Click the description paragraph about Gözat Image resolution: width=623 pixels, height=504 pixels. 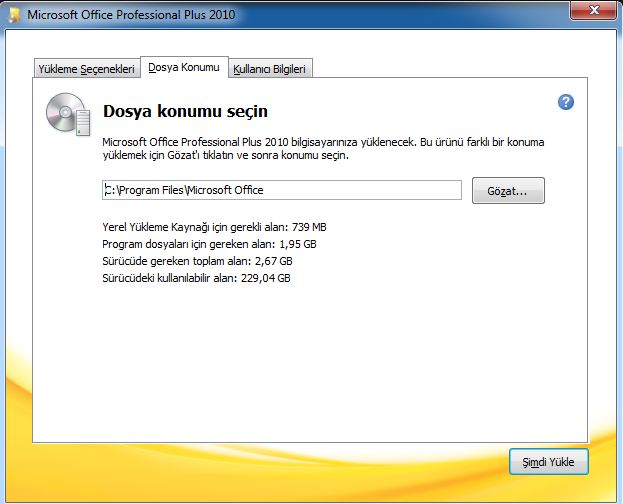tap(323, 148)
